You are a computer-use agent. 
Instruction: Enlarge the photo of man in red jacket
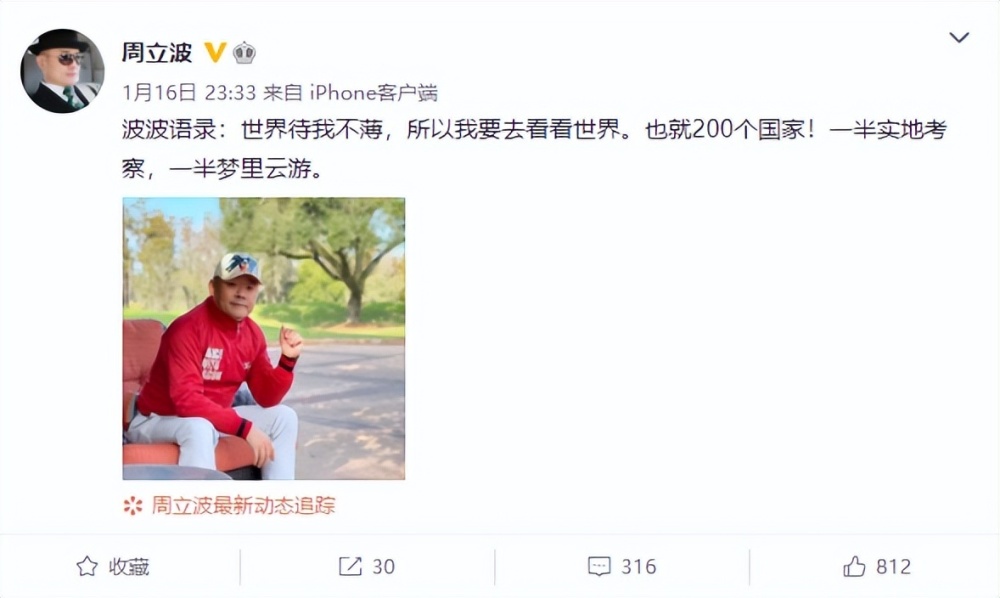(263, 339)
